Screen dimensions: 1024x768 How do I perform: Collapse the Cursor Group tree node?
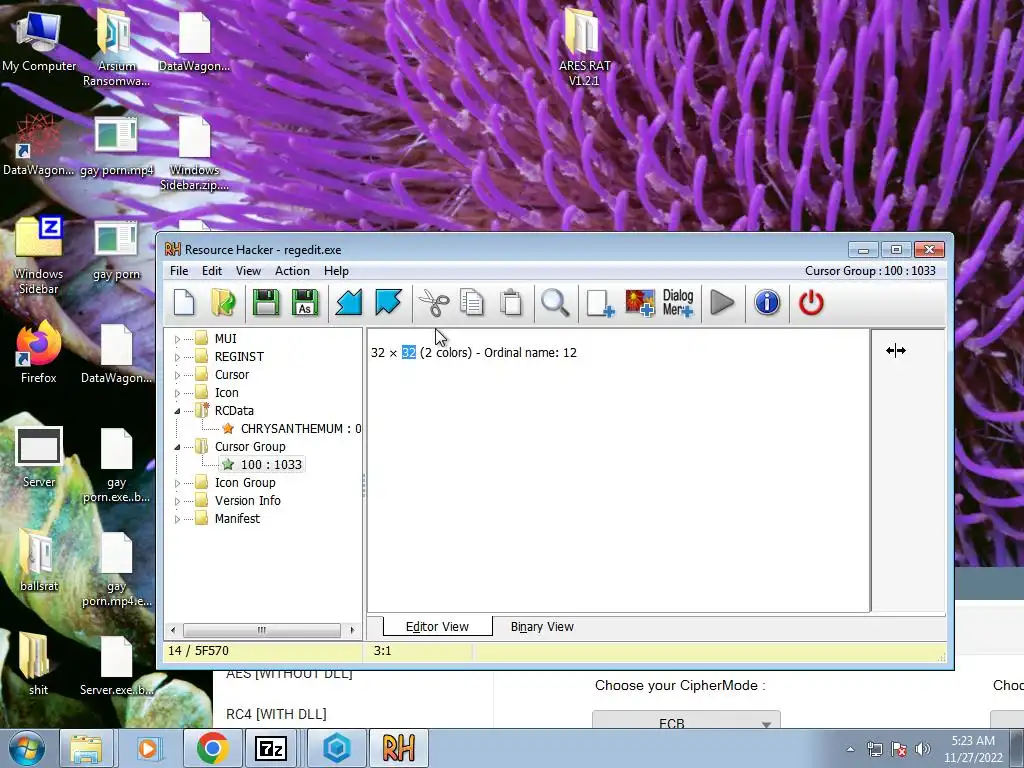click(177, 447)
